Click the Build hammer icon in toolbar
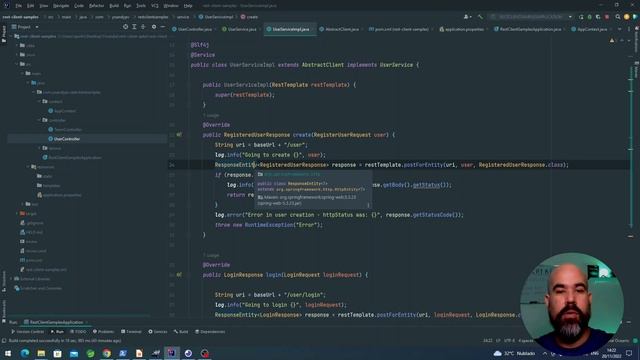Viewport: 640px width, 360px height. click(480, 17)
